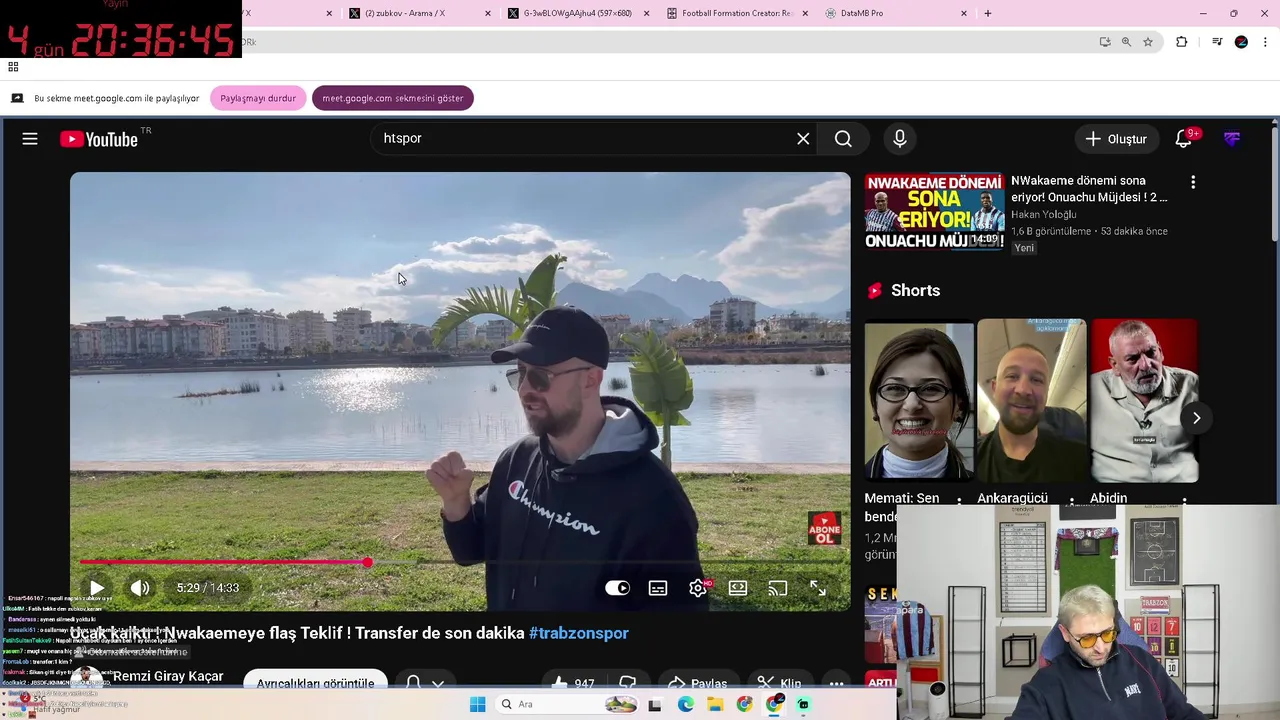1280x720 pixels.
Task: Open the Chrome zoom magnifier icon
Action: 1126,42
